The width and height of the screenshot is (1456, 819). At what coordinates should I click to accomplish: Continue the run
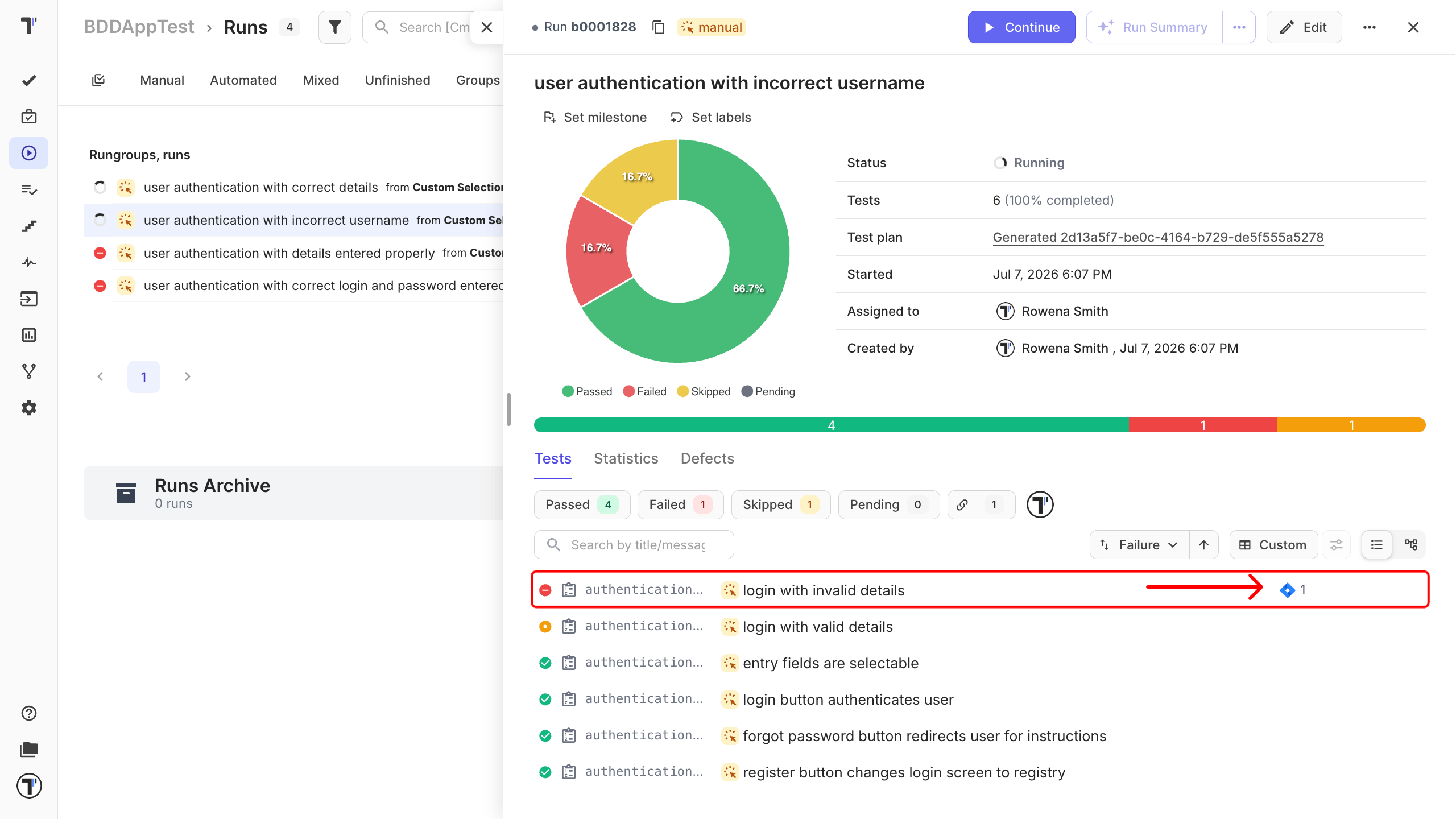click(x=1021, y=27)
